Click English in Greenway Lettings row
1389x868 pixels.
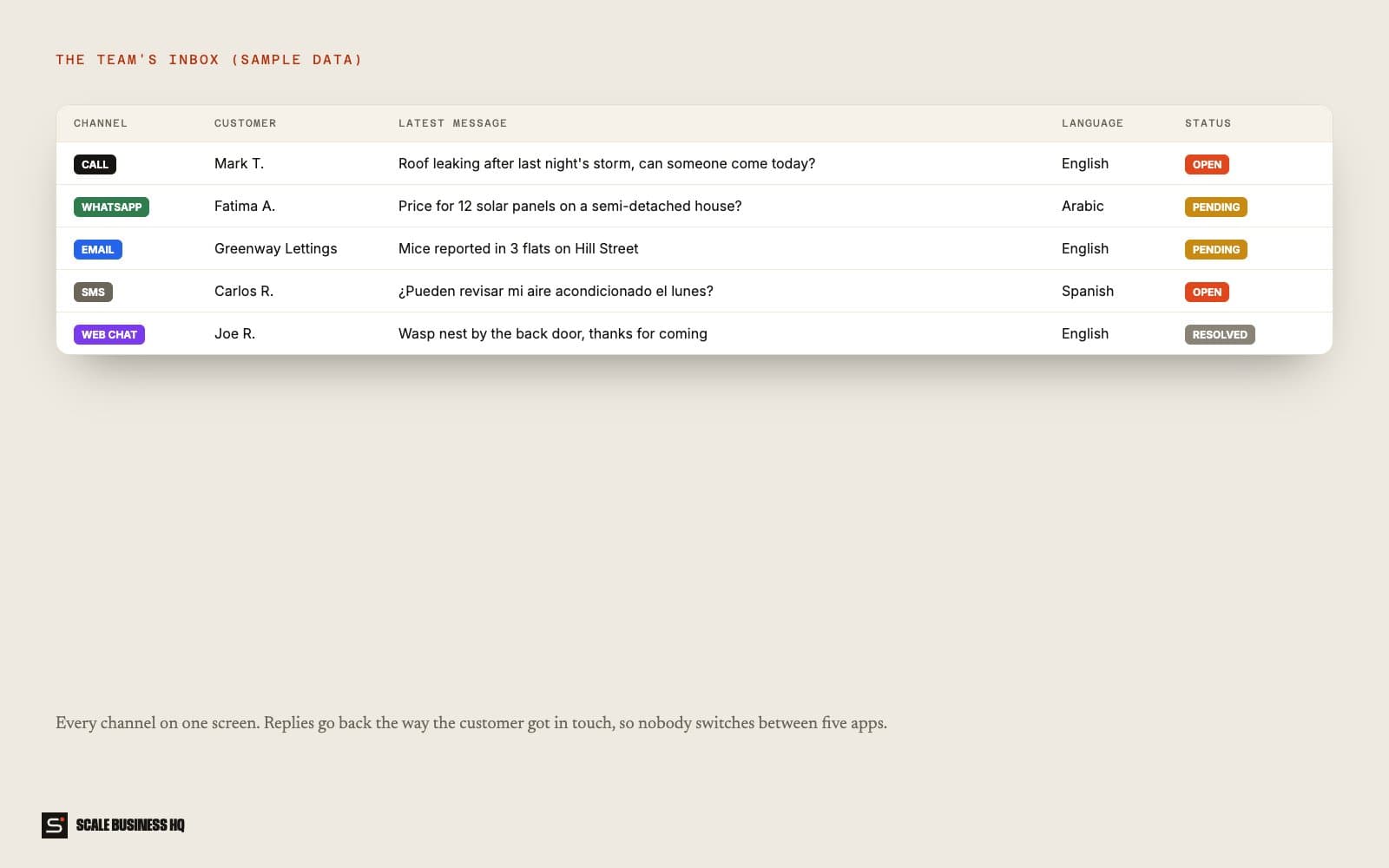[1085, 248]
